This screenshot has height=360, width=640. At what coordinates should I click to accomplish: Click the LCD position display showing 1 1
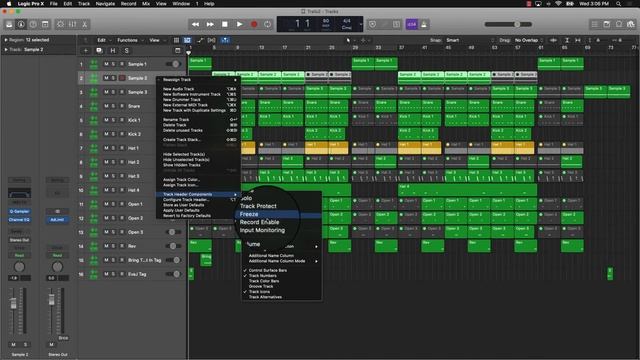(302, 24)
